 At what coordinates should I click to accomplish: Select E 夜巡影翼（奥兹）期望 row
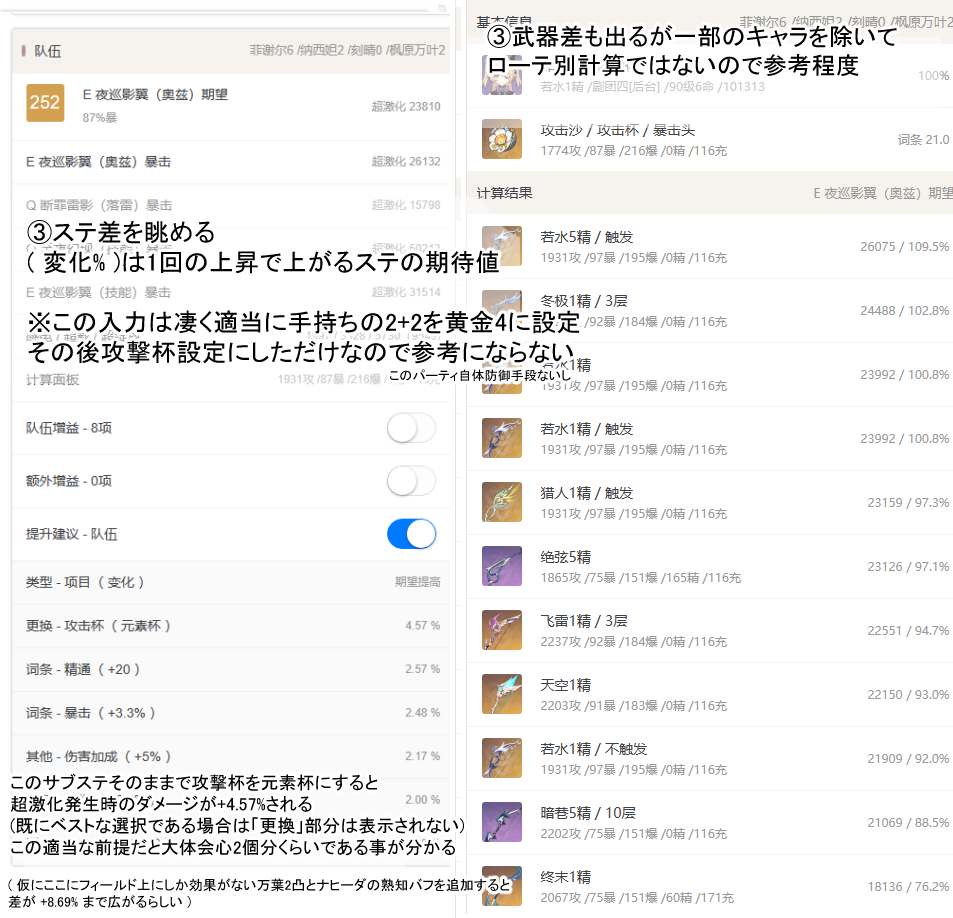231,106
